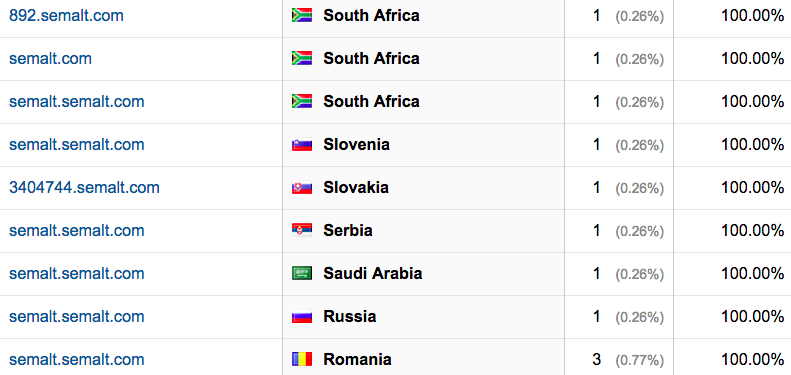791x375 pixels.
Task: Click the Romania flag icon
Action: tap(302, 360)
